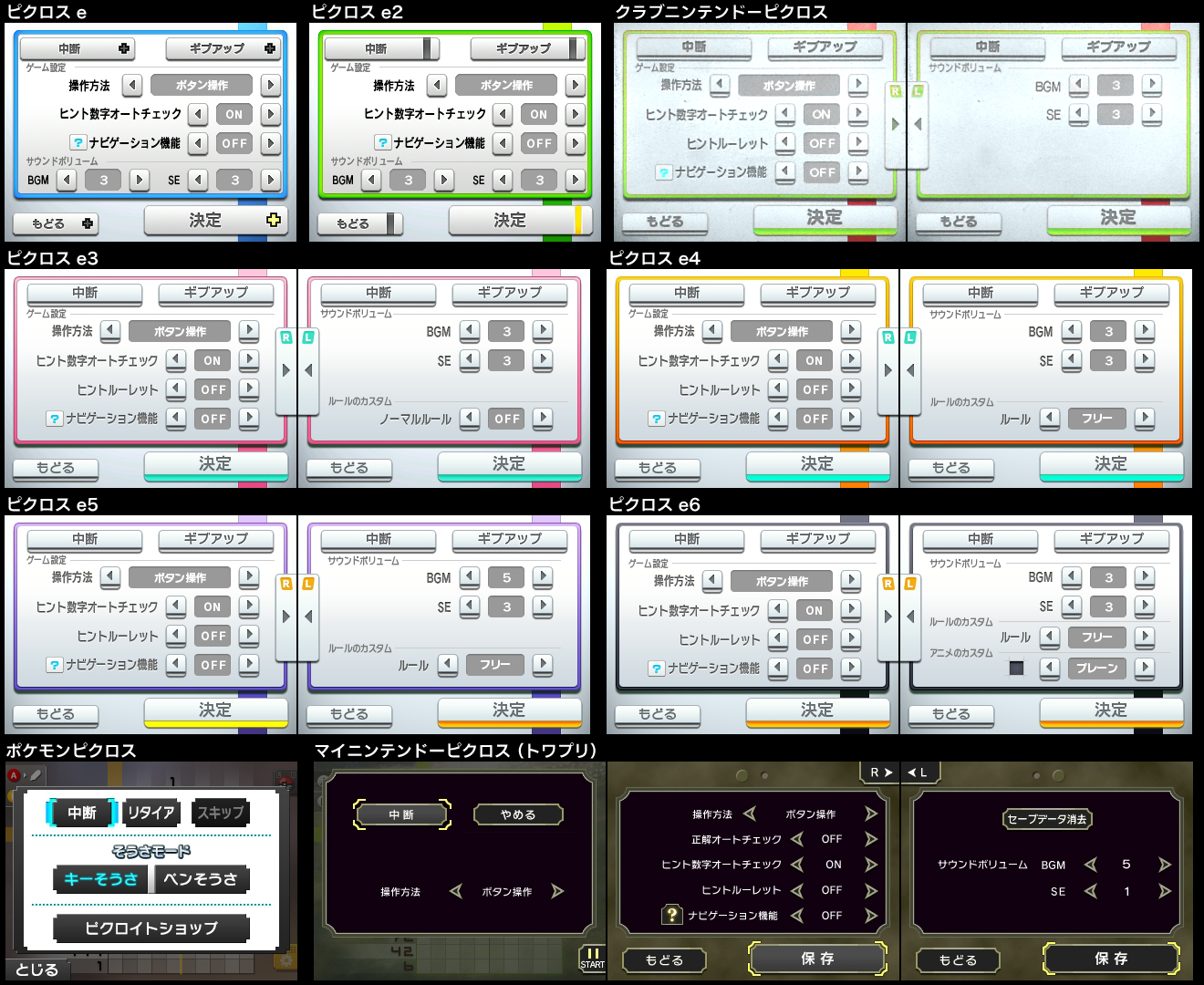Tap the R shoulder page icon in ピクロス e3
The image size is (1204, 985).
tap(285, 337)
